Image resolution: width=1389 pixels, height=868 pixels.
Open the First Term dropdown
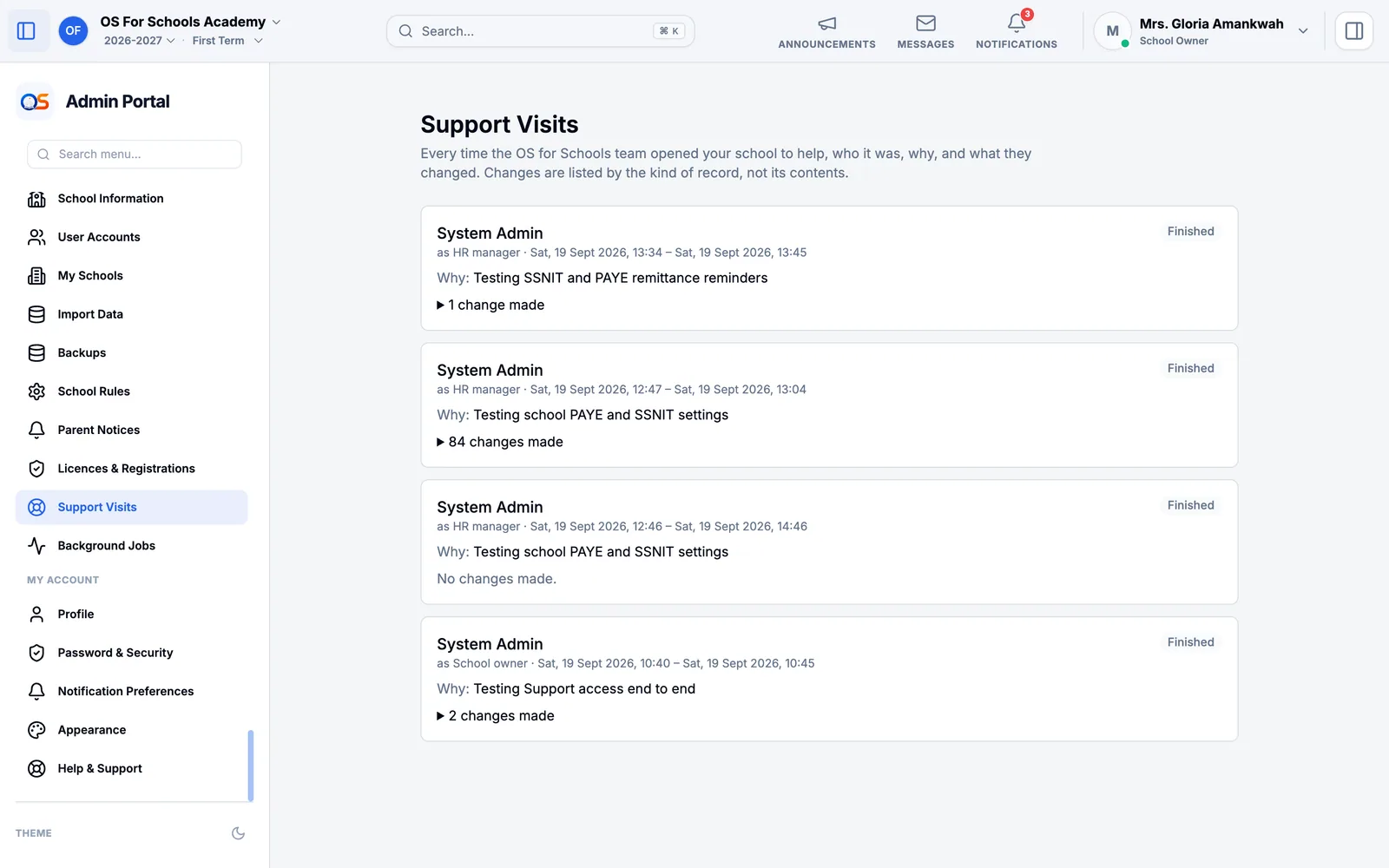point(227,41)
